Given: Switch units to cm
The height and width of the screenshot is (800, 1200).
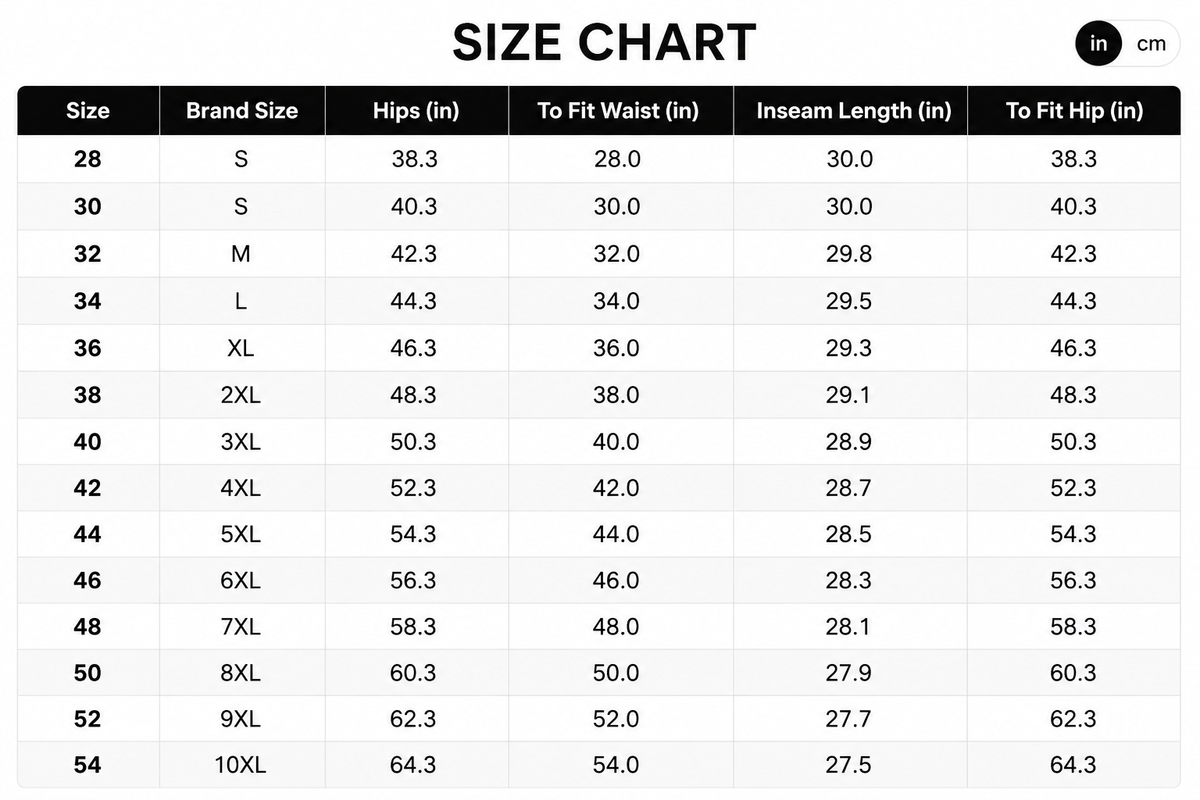Looking at the screenshot, I should [1151, 44].
